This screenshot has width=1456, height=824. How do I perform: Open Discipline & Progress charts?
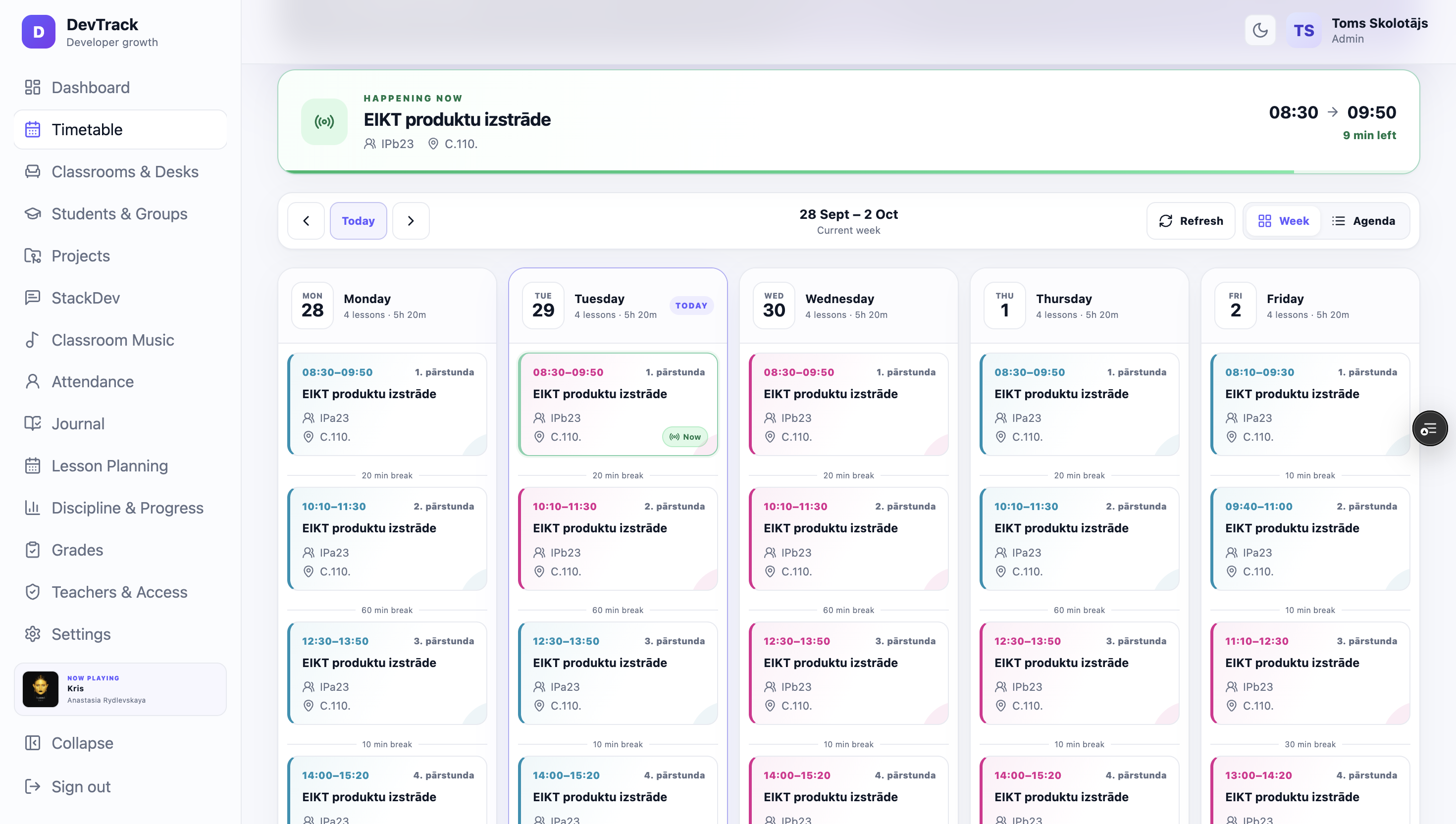(x=120, y=508)
